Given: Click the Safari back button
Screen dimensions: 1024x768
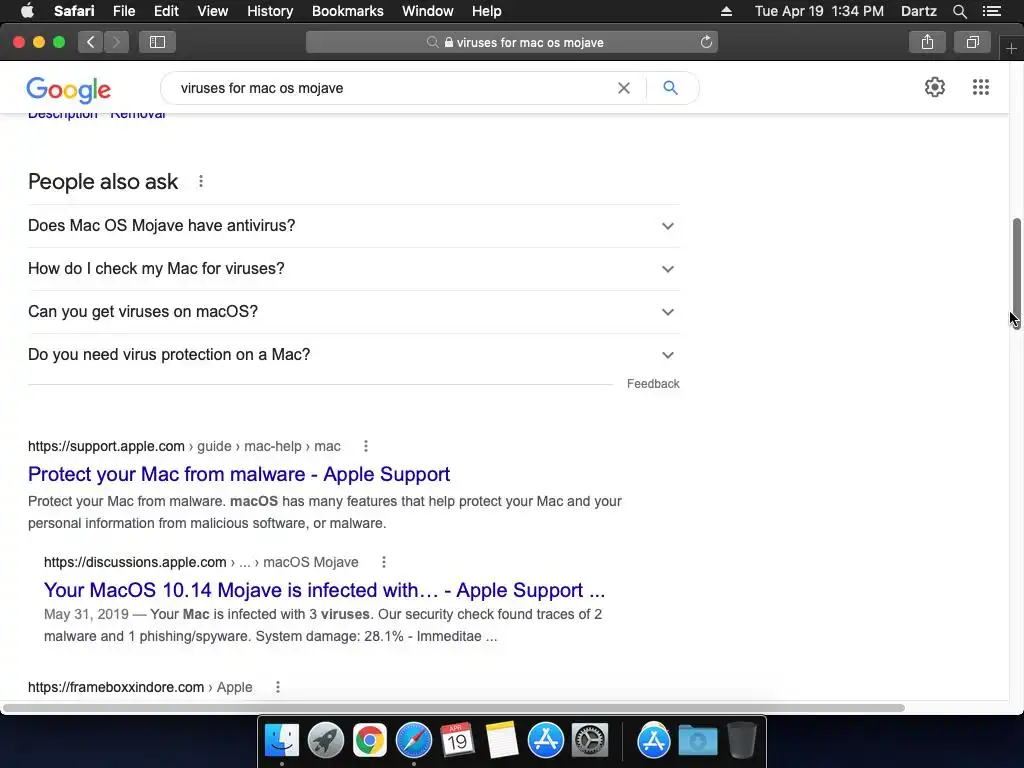Looking at the screenshot, I should point(91,42).
